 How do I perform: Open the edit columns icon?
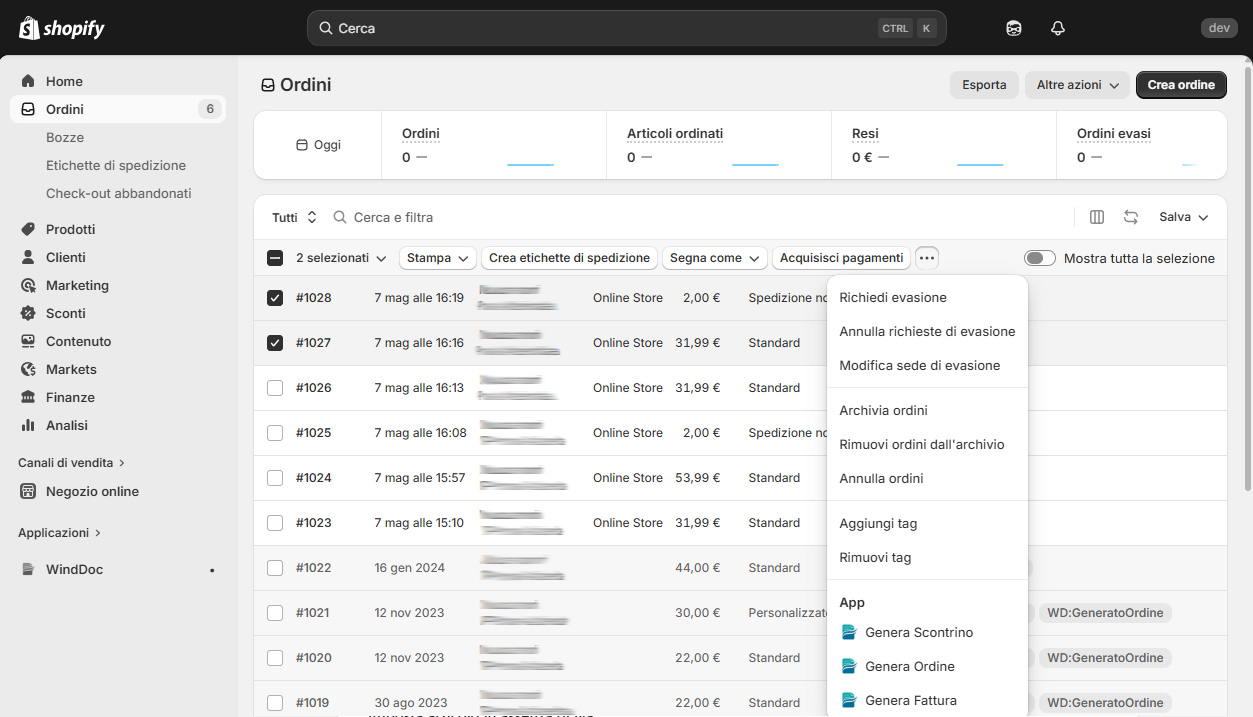[1097, 217]
